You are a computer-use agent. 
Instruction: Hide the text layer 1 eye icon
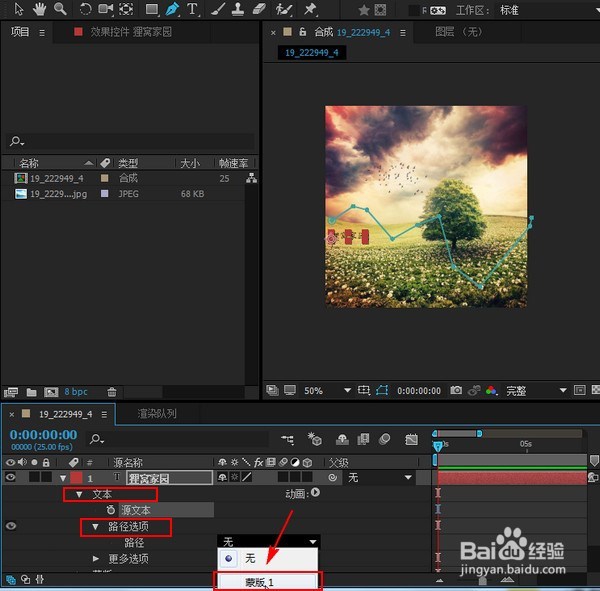click(x=11, y=477)
